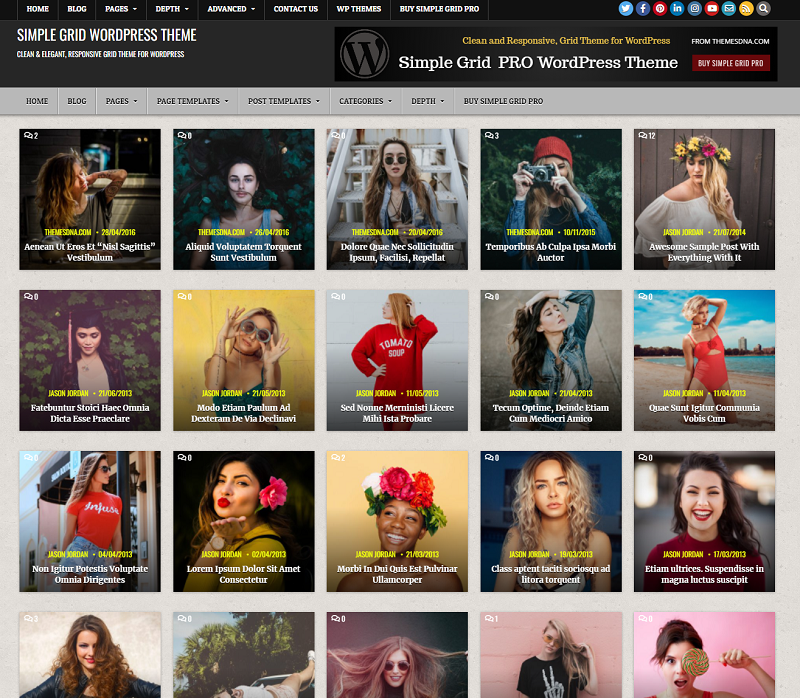Click the Simple Grid PRO banner heading
Viewport: 800px width, 698px height.
538,62
